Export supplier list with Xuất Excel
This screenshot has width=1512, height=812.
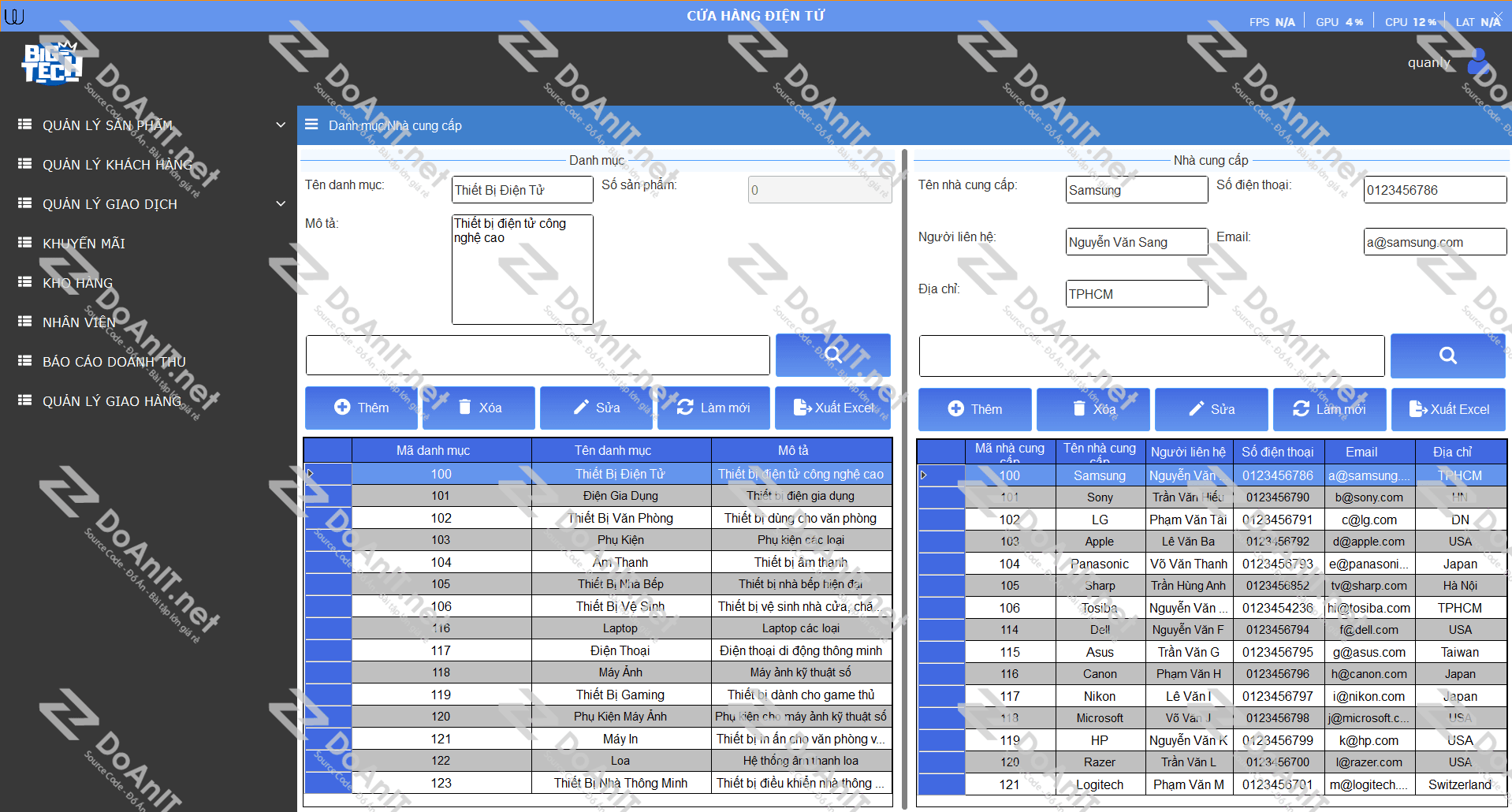(x=1448, y=409)
